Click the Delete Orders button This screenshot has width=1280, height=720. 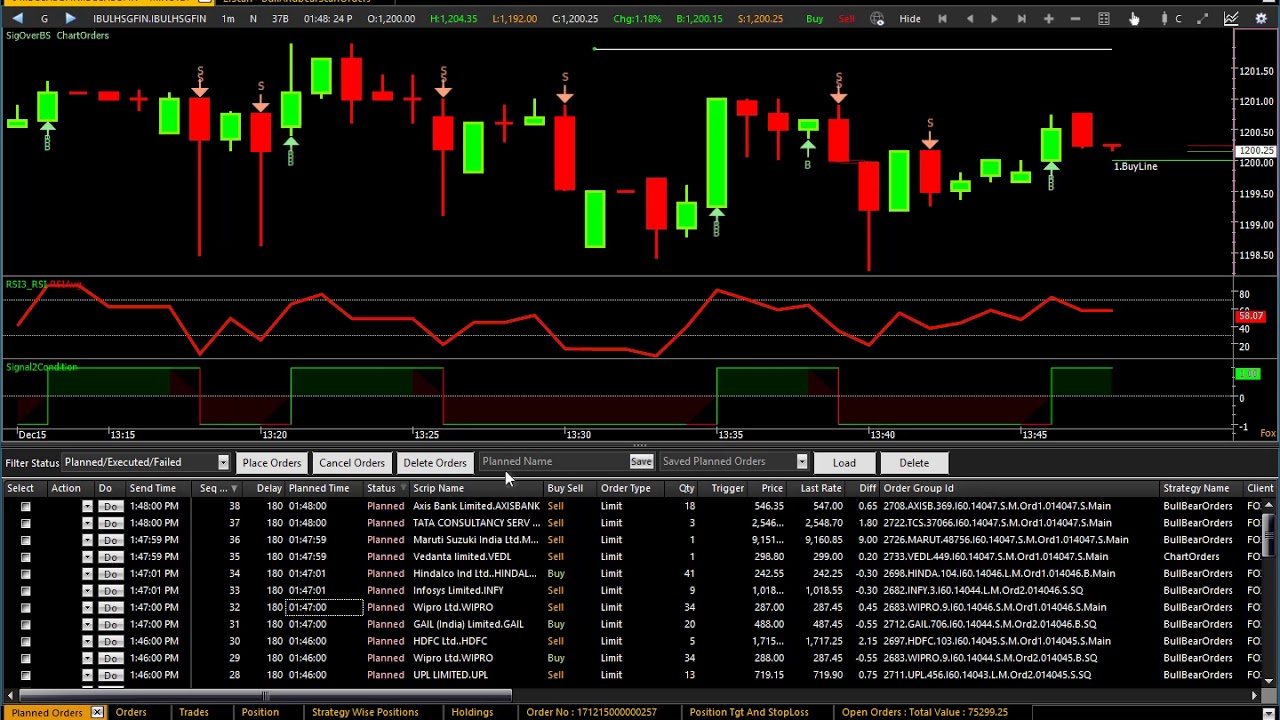[435, 463]
